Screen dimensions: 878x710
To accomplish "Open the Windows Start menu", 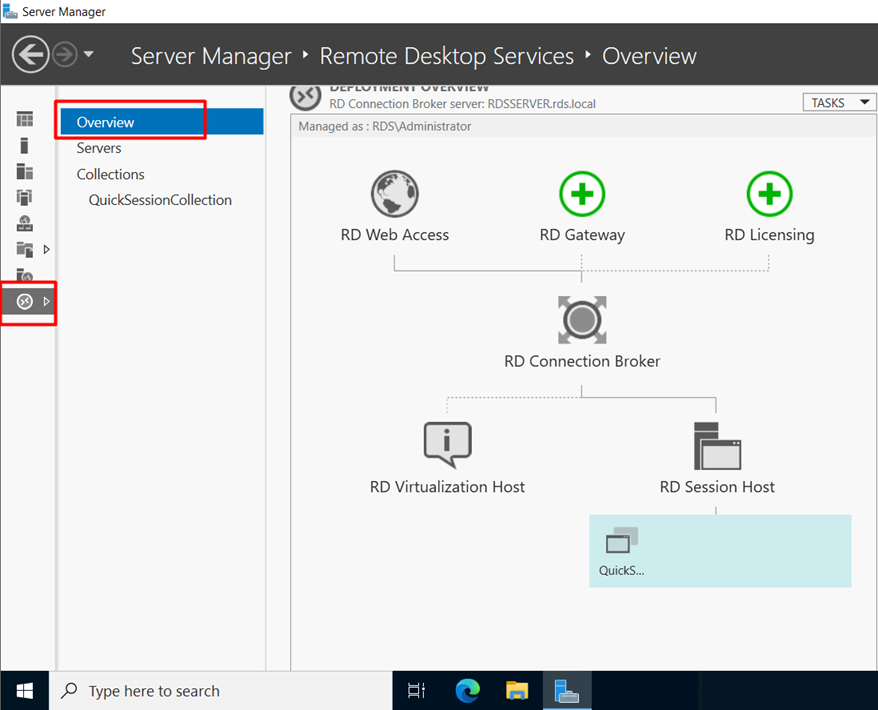I will pos(25,691).
